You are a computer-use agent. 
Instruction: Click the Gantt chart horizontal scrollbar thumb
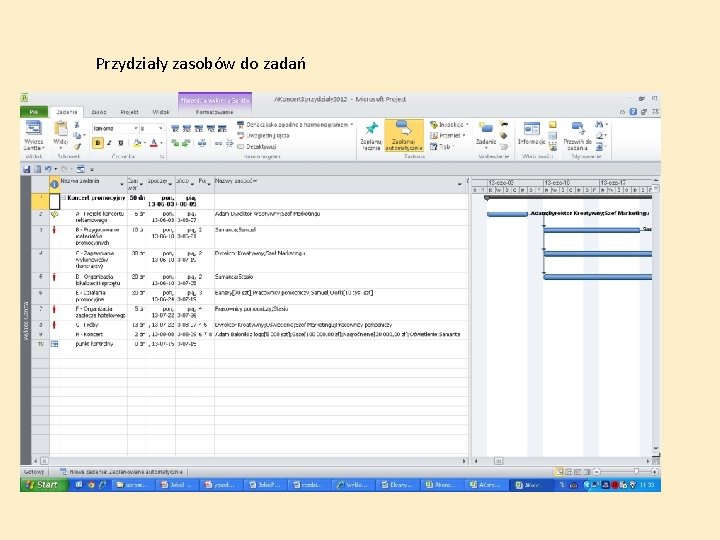click(x=498, y=461)
